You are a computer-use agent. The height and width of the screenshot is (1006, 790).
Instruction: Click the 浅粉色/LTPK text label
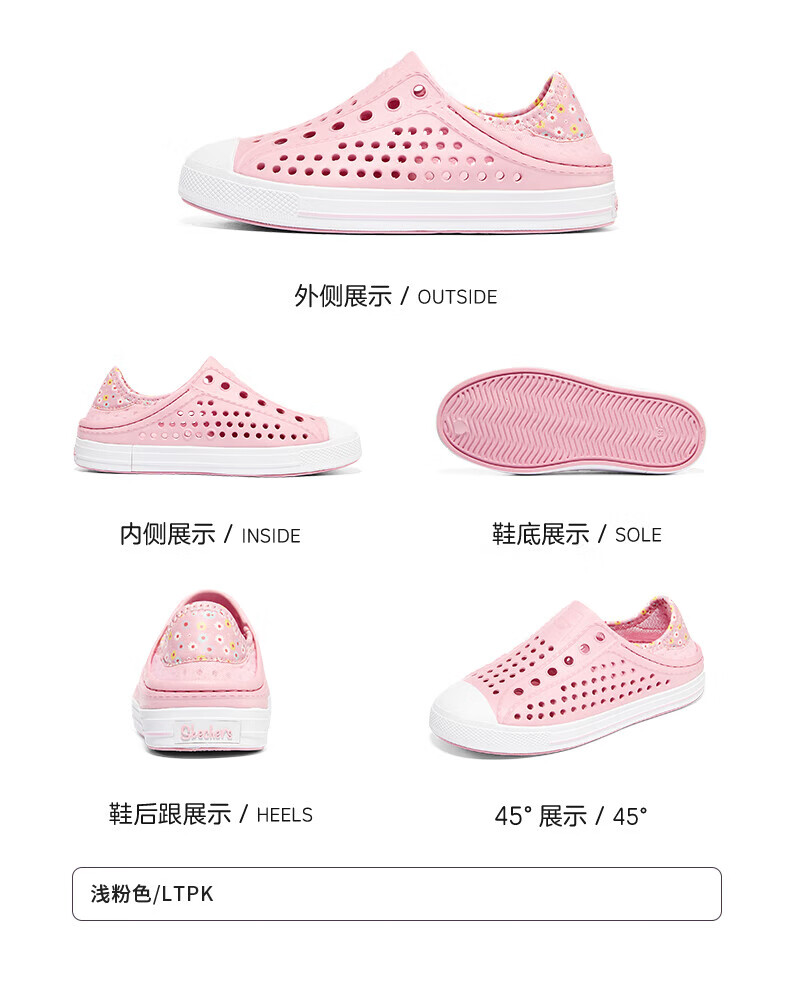coord(152,894)
